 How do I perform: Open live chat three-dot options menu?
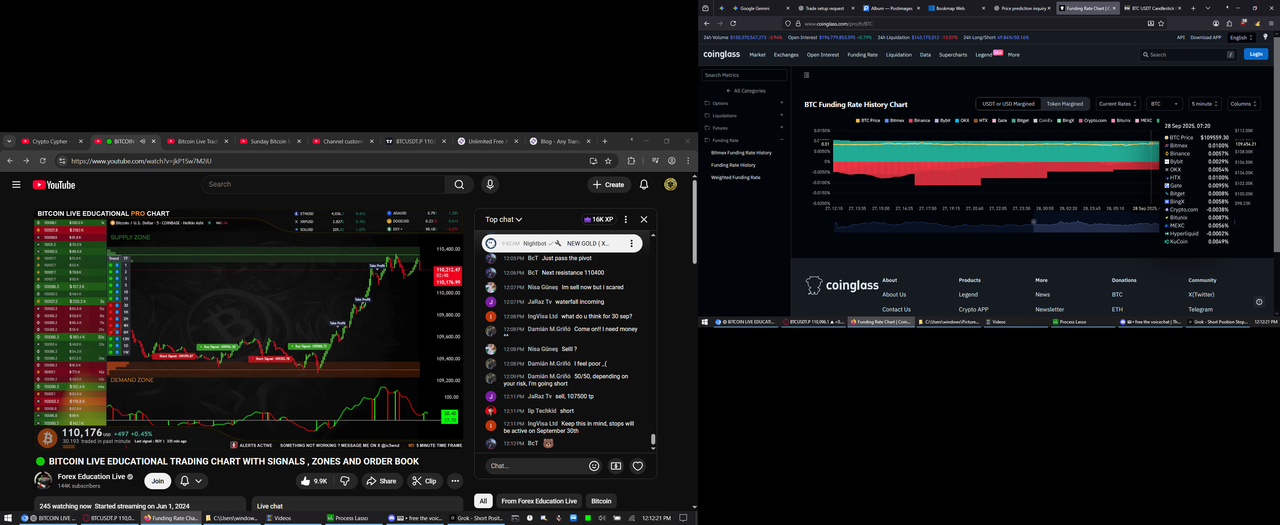click(x=626, y=219)
